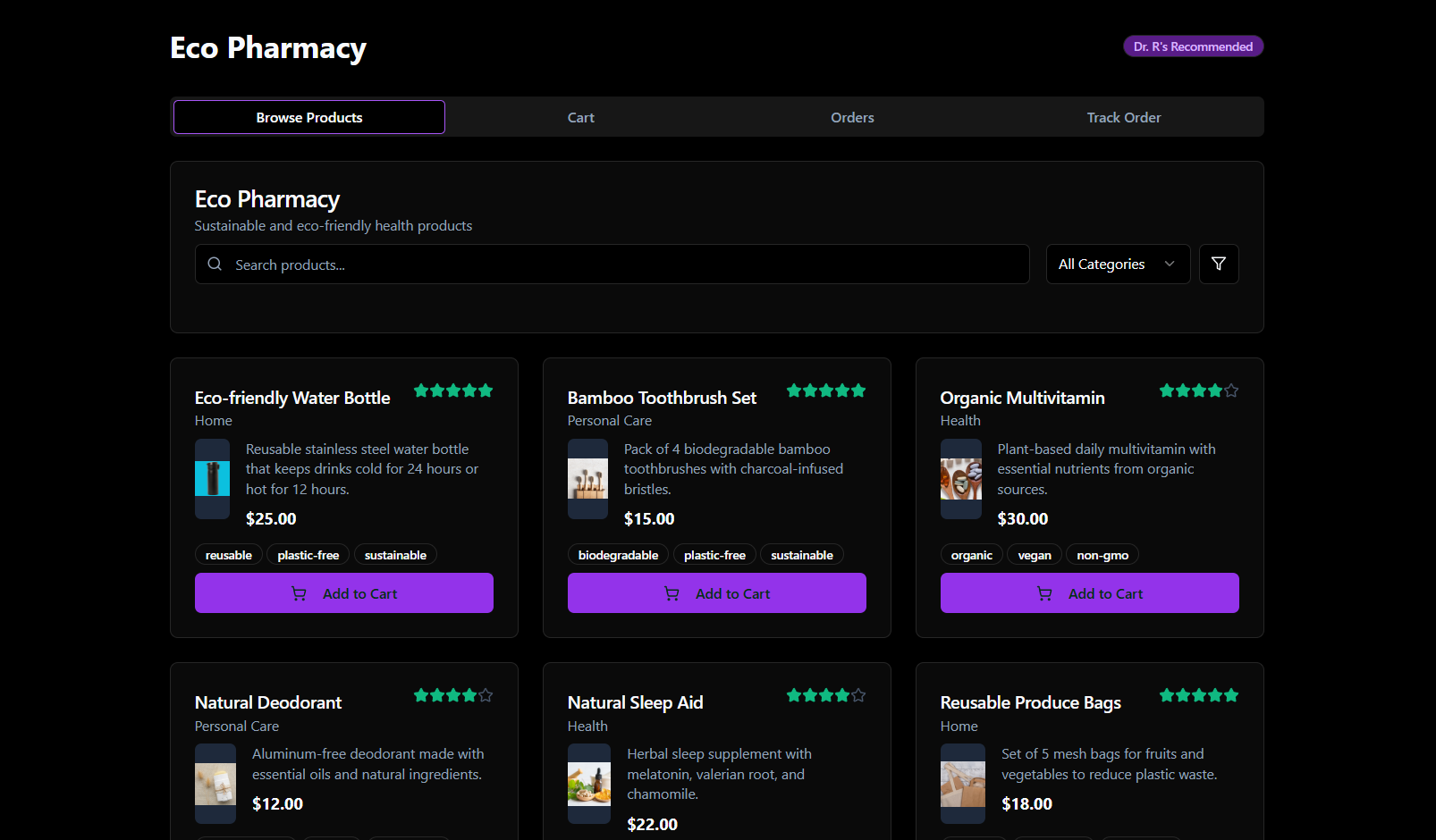Add Bamboo Toothbrush Set to cart

[x=717, y=593]
